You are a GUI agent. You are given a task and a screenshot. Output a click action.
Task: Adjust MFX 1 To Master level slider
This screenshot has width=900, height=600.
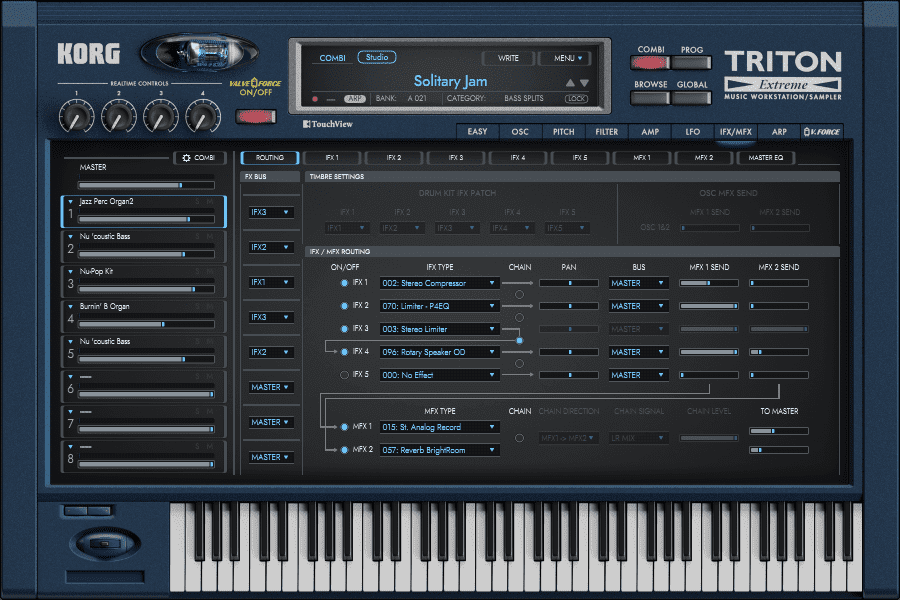point(779,431)
